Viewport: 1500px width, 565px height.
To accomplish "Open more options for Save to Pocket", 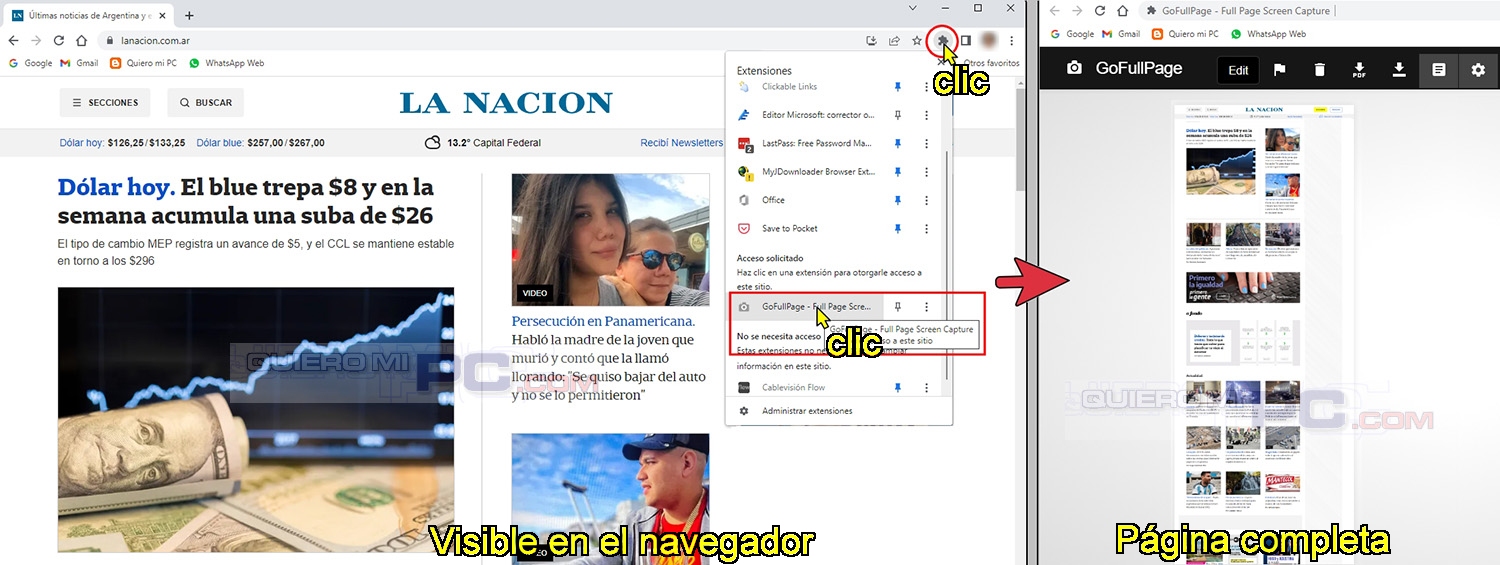I will [x=926, y=229].
